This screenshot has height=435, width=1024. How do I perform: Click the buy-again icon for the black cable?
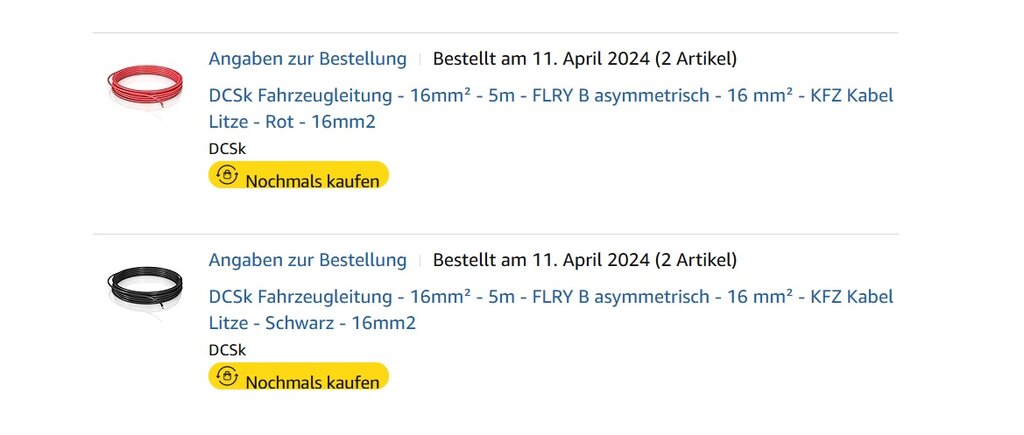coord(227,376)
